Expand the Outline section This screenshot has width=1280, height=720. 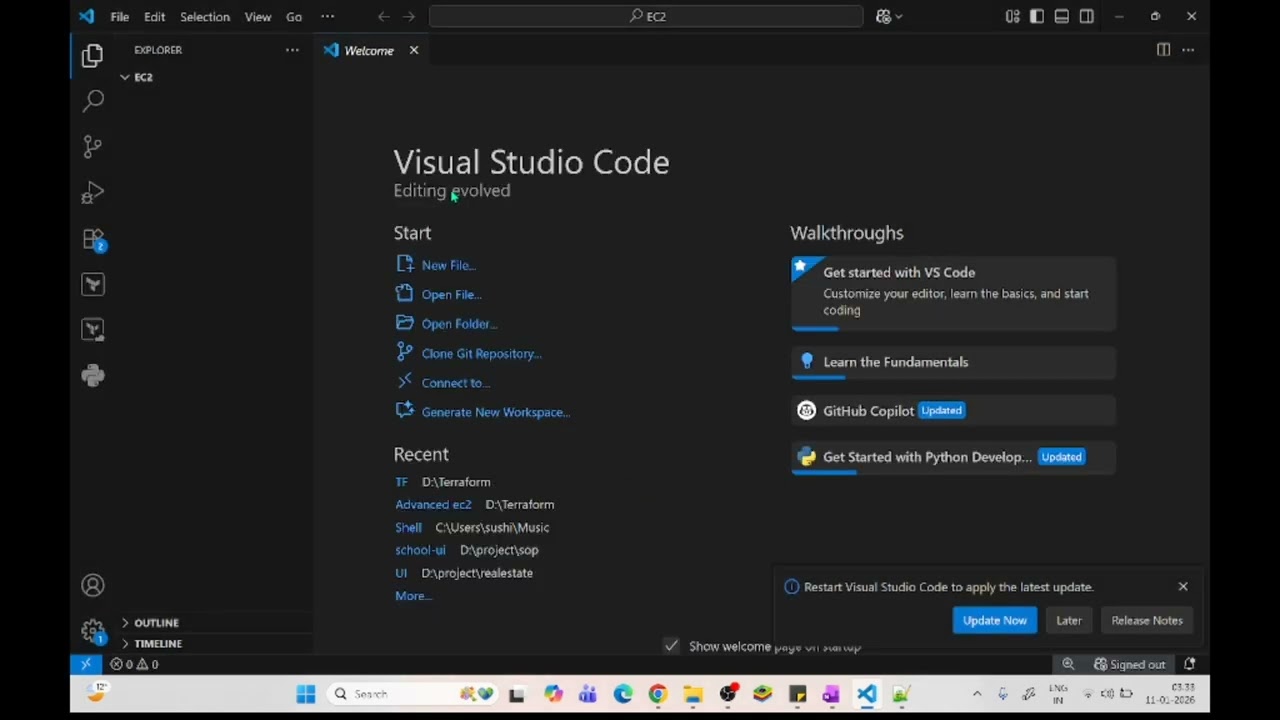point(156,623)
